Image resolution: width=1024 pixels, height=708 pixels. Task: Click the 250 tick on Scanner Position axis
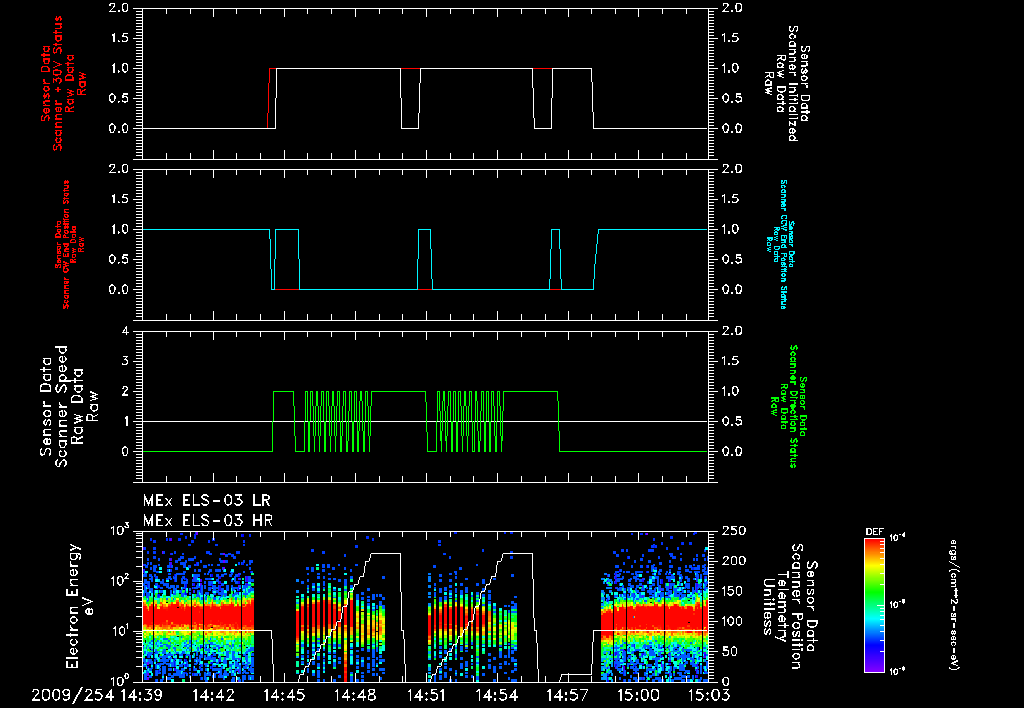point(734,531)
